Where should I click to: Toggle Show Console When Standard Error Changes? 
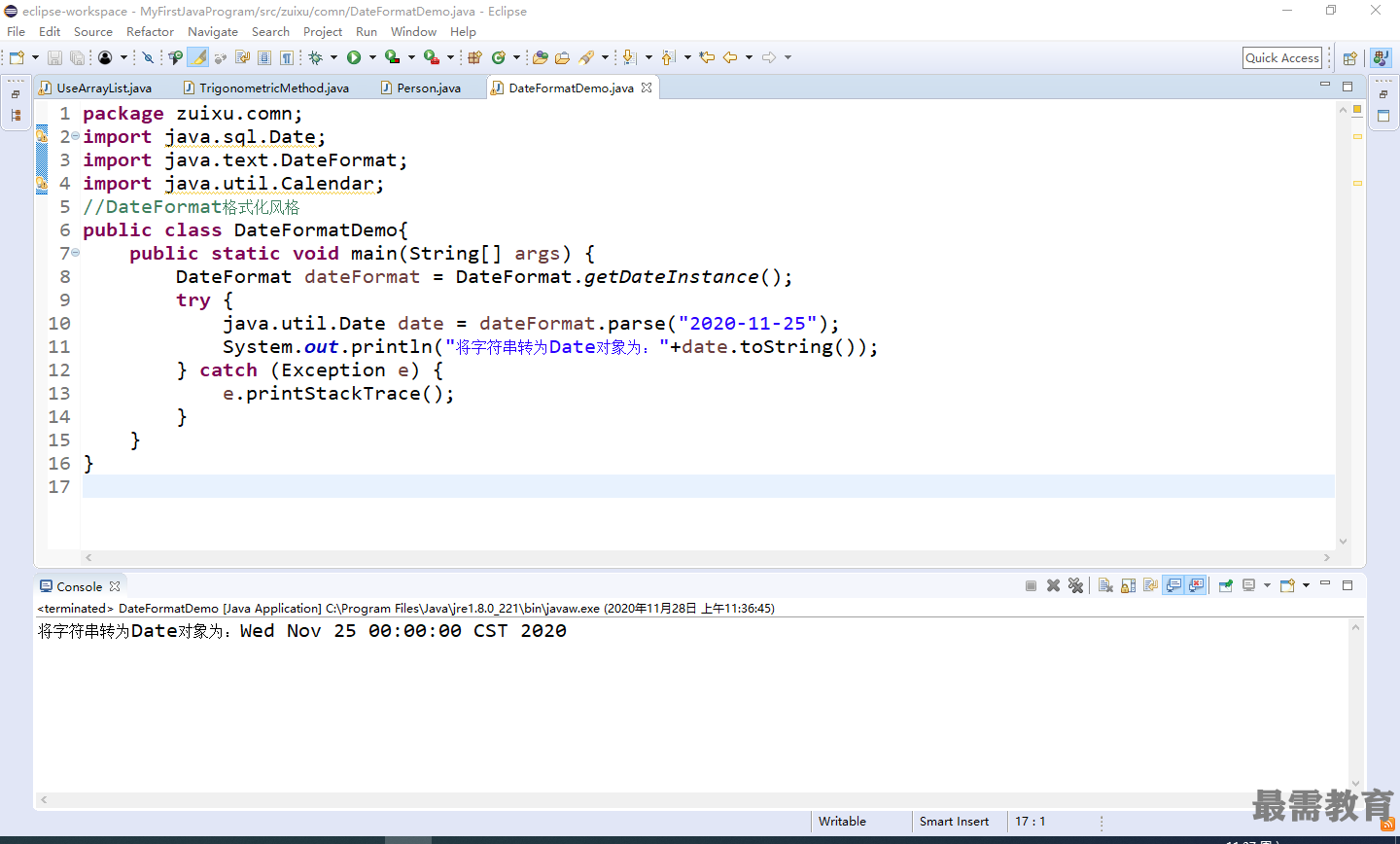pyautogui.click(x=1196, y=585)
